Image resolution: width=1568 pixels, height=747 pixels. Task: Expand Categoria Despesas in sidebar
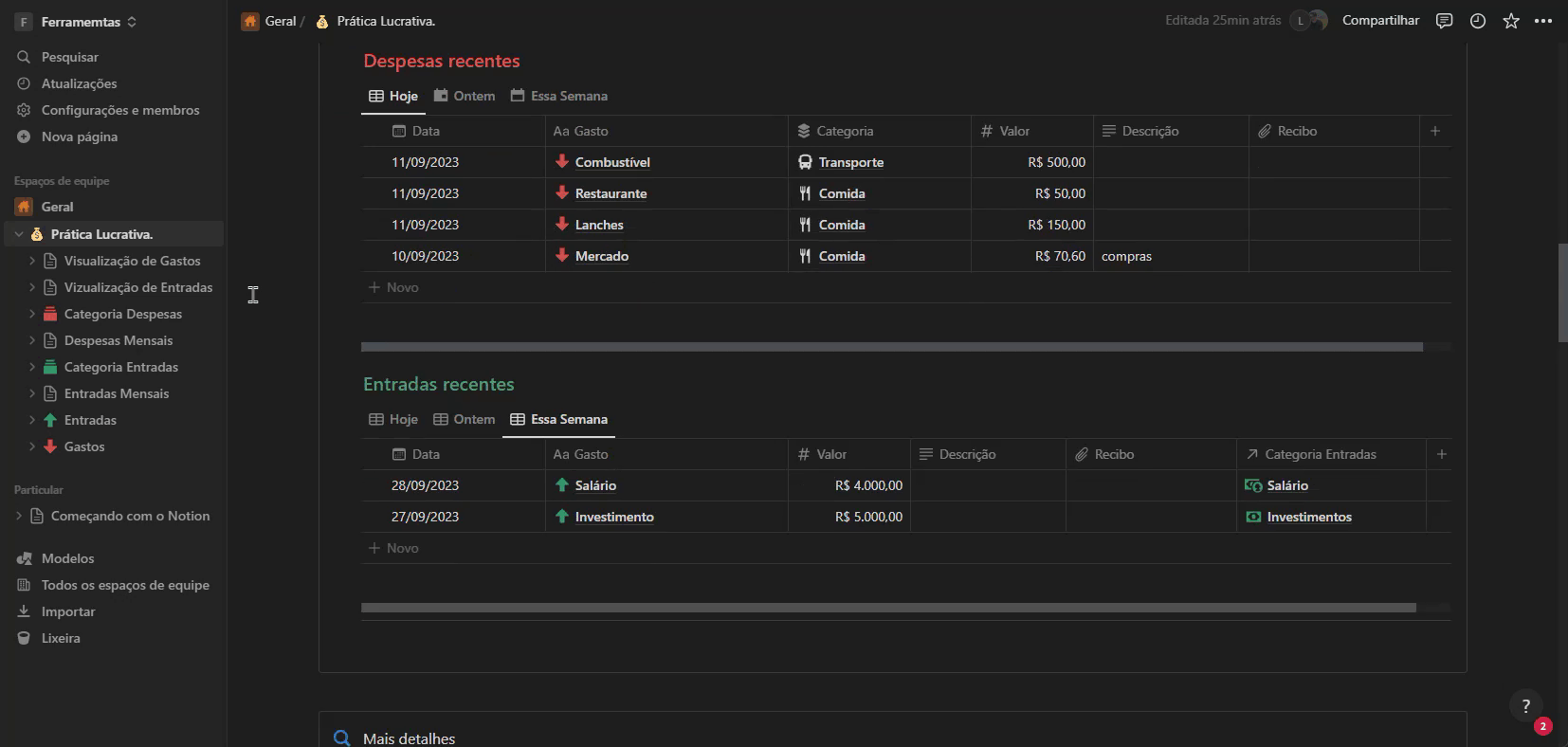[x=32, y=314]
